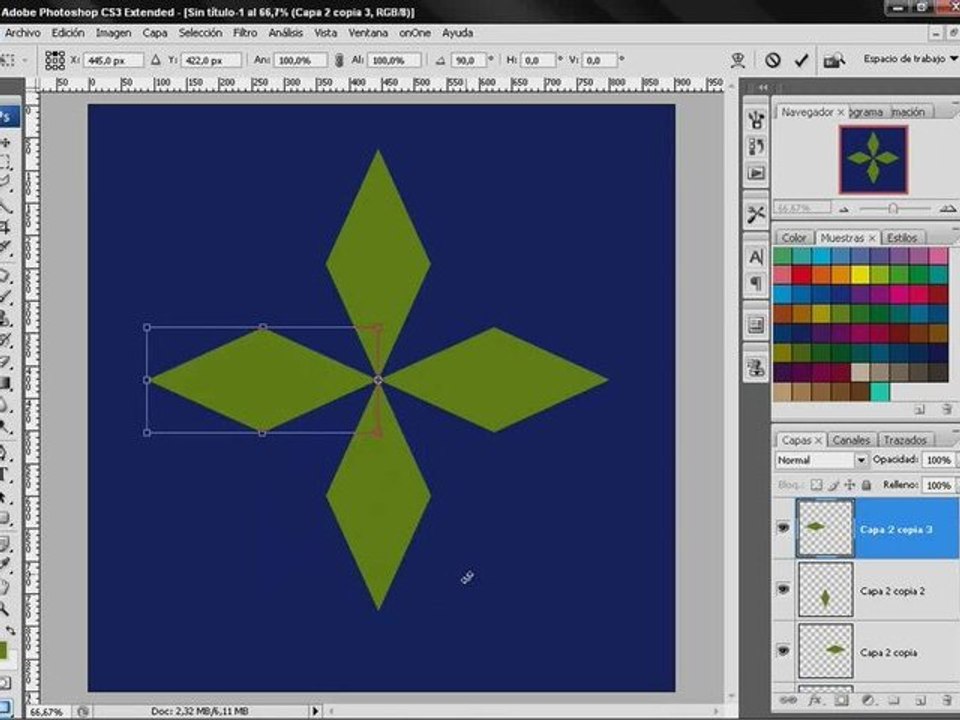Viewport: 960px width, 720px height.
Task: Open the Layer Comps dock icon
Action: point(756,324)
